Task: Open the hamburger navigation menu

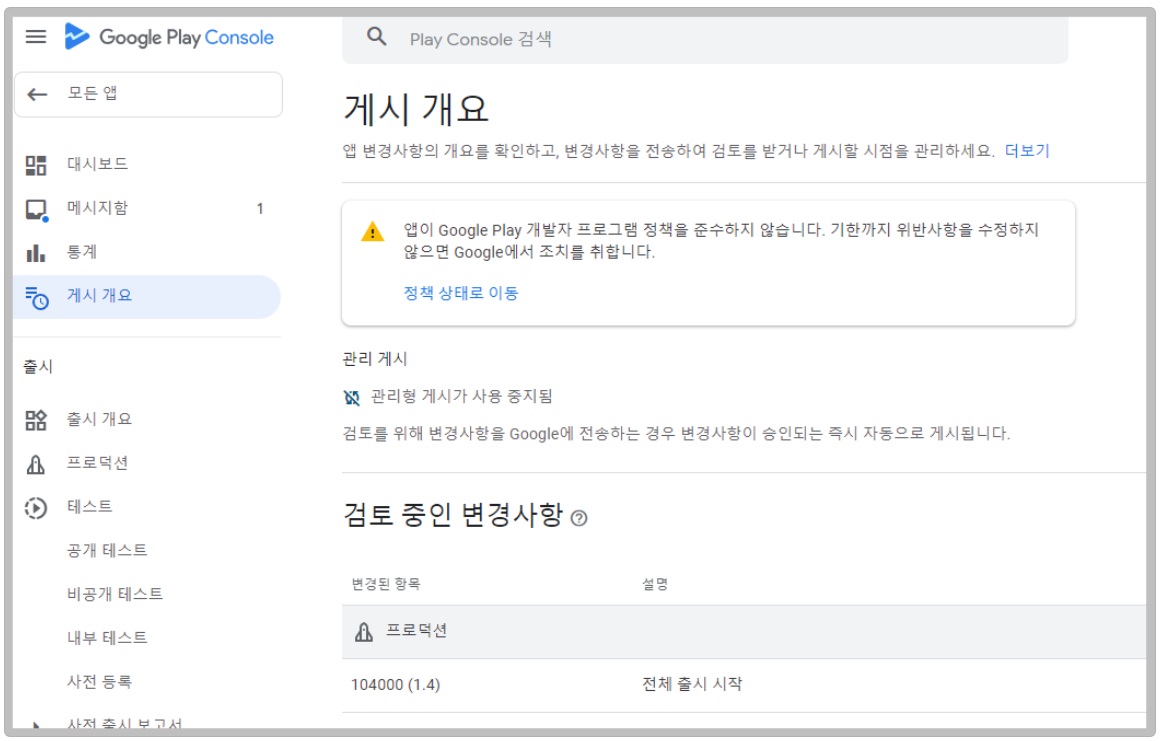Action: (x=36, y=37)
